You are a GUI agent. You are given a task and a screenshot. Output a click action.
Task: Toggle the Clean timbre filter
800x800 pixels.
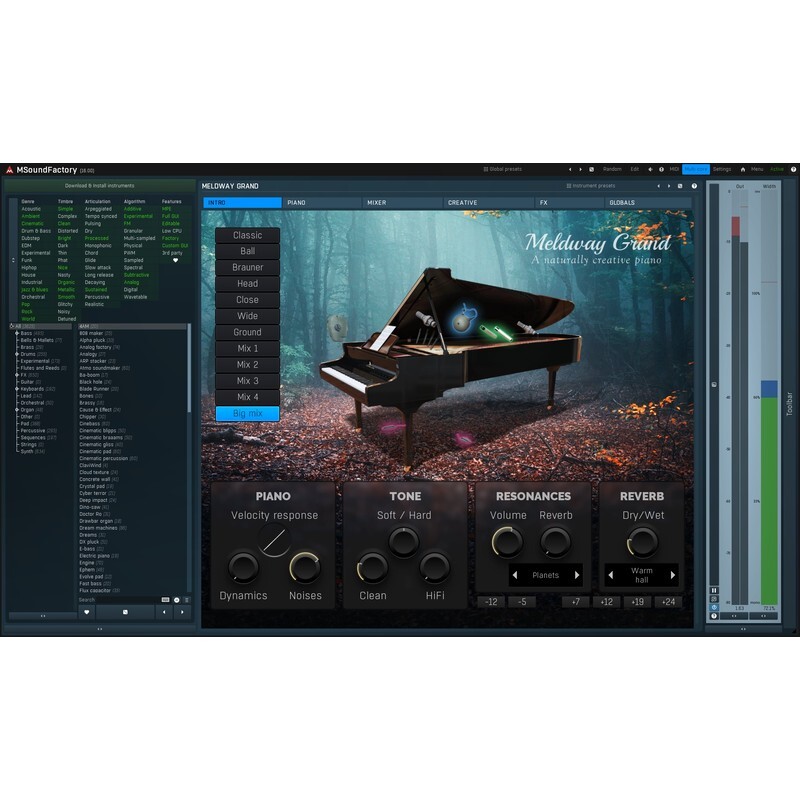point(64,223)
